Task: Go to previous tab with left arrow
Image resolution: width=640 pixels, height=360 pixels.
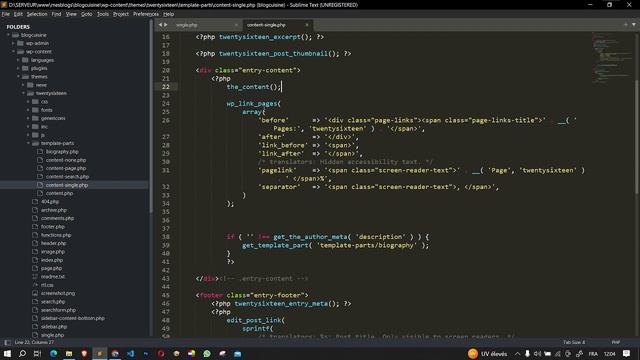Action: coord(160,25)
